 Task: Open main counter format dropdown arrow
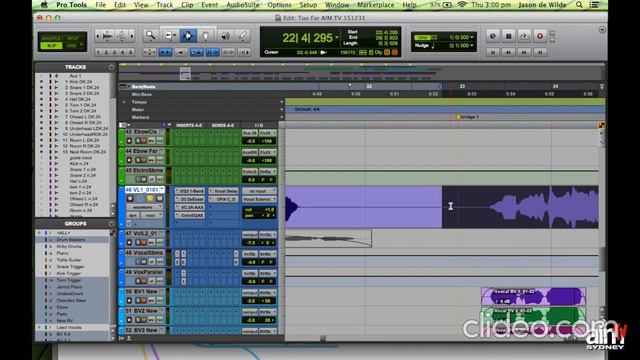pyautogui.click(x=337, y=38)
